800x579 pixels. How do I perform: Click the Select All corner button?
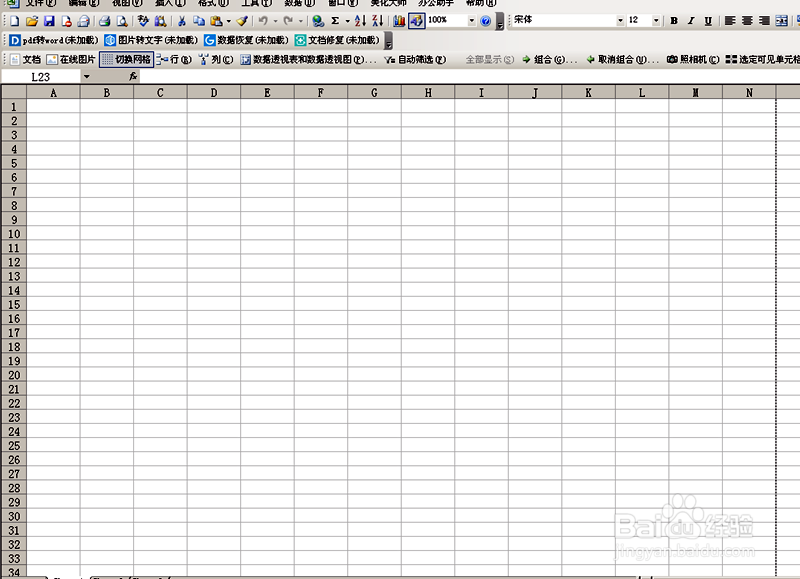[x=14, y=92]
